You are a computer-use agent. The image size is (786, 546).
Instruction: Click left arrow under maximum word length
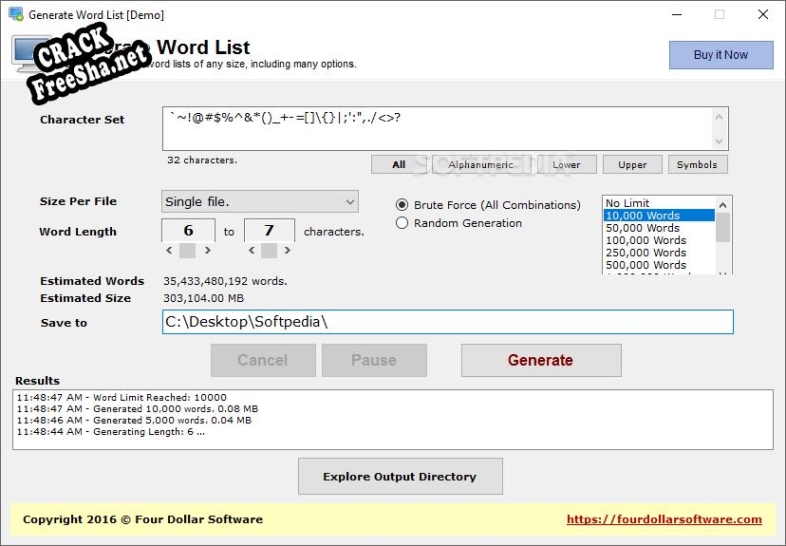point(250,251)
